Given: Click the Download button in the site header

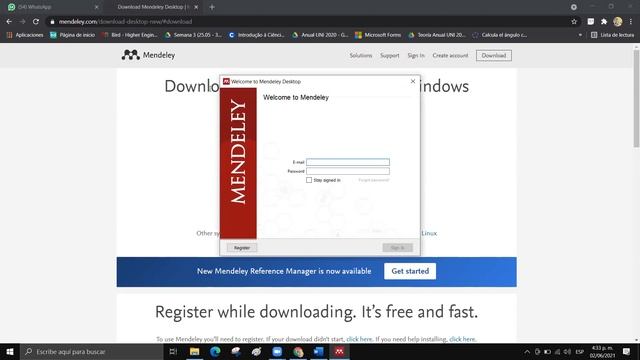Looking at the screenshot, I should tap(494, 56).
